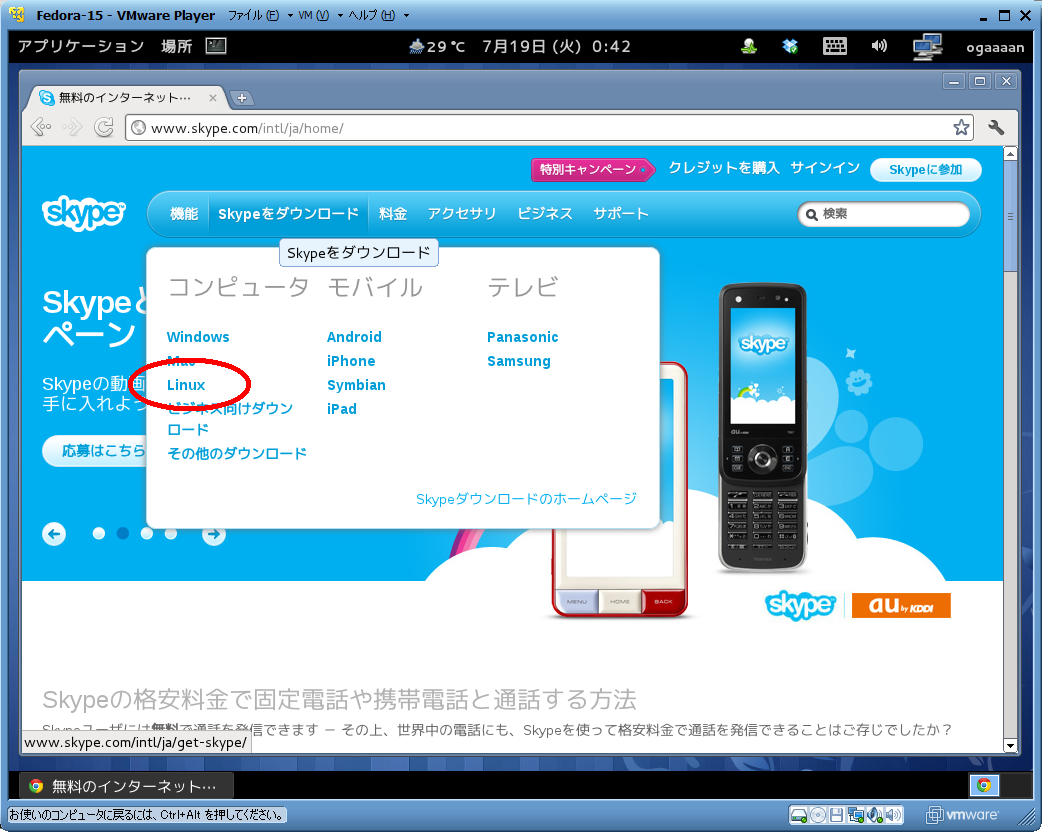Click the site info globe icon in address bar
This screenshot has width=1042, height=832.
click(138, 128)
